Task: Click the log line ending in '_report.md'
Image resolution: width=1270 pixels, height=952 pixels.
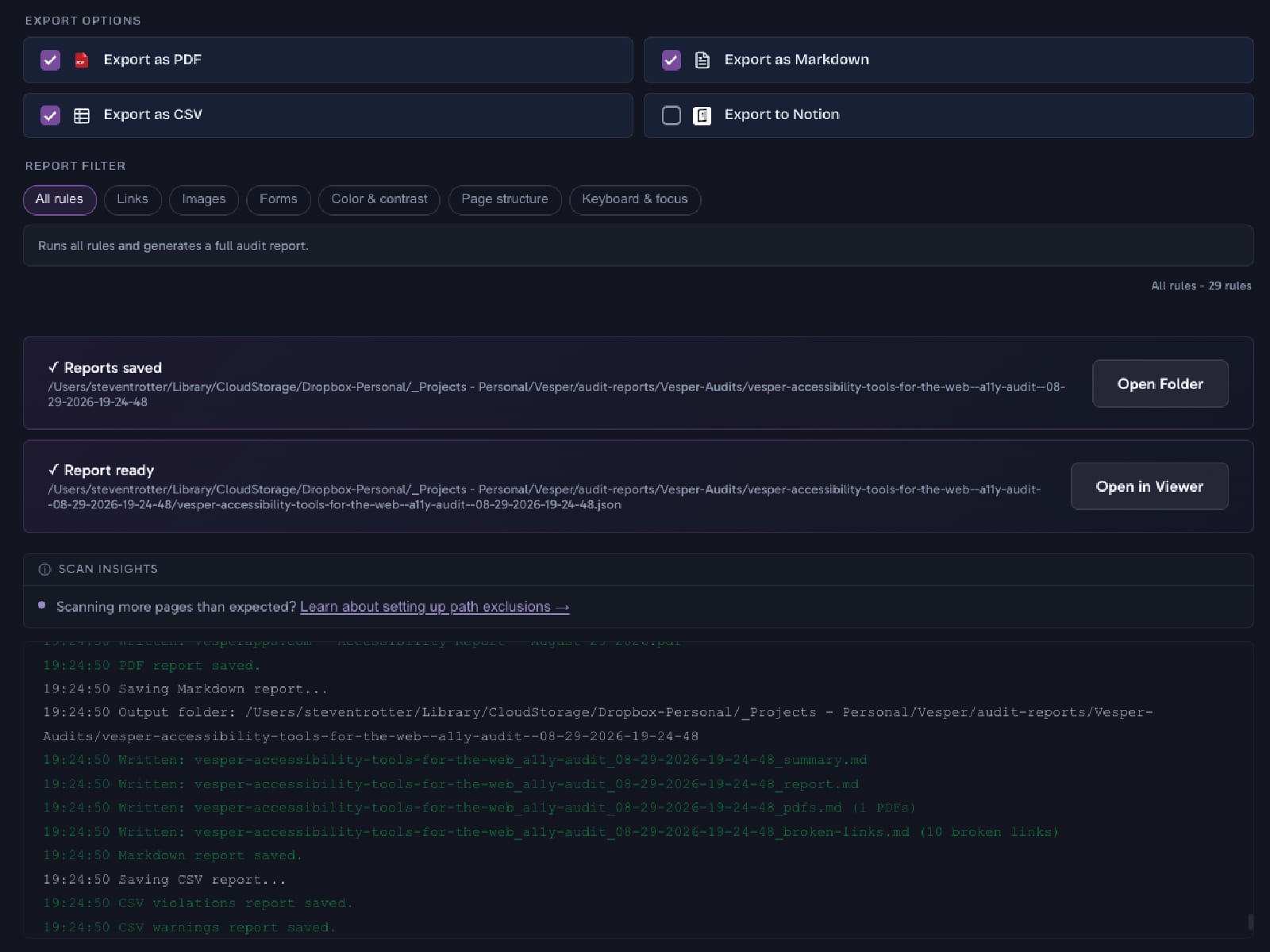Action: click(x=451, y=785)
